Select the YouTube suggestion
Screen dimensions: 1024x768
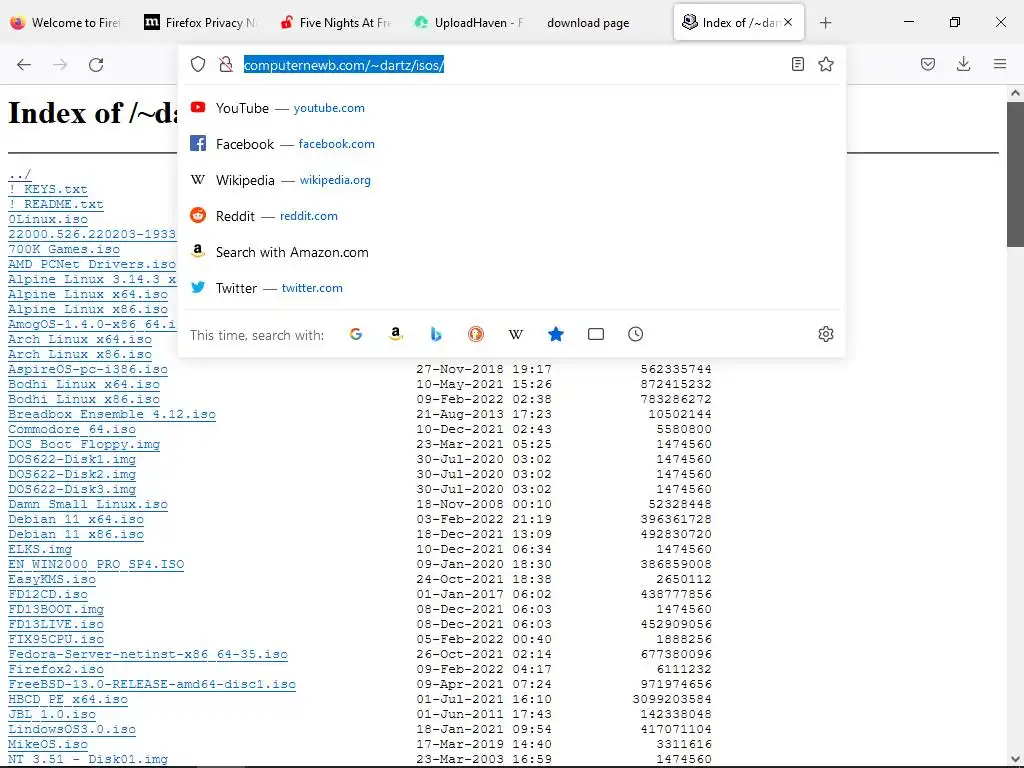coord(512,108)
